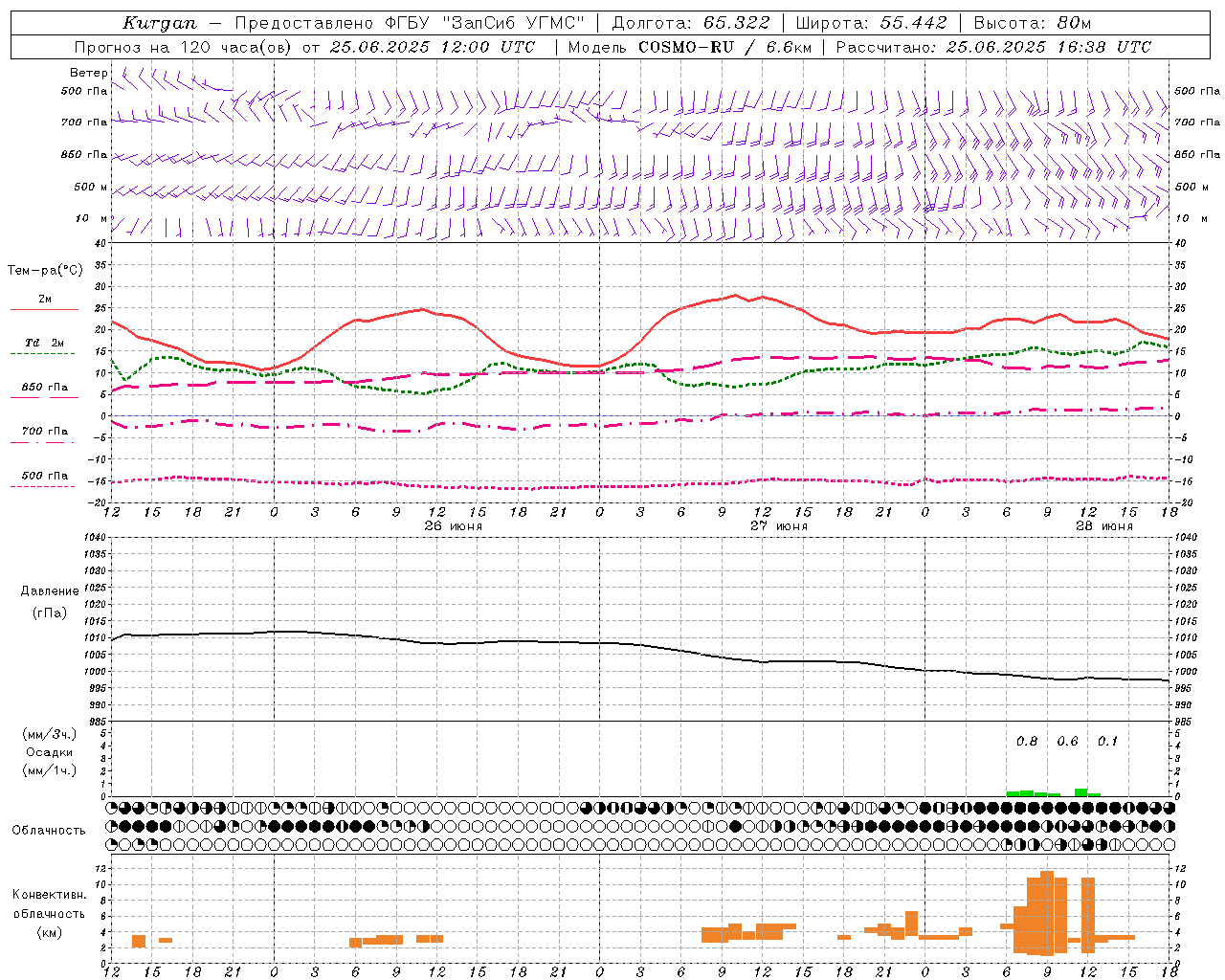Click the left 500 м wind level label

point(91,187)
